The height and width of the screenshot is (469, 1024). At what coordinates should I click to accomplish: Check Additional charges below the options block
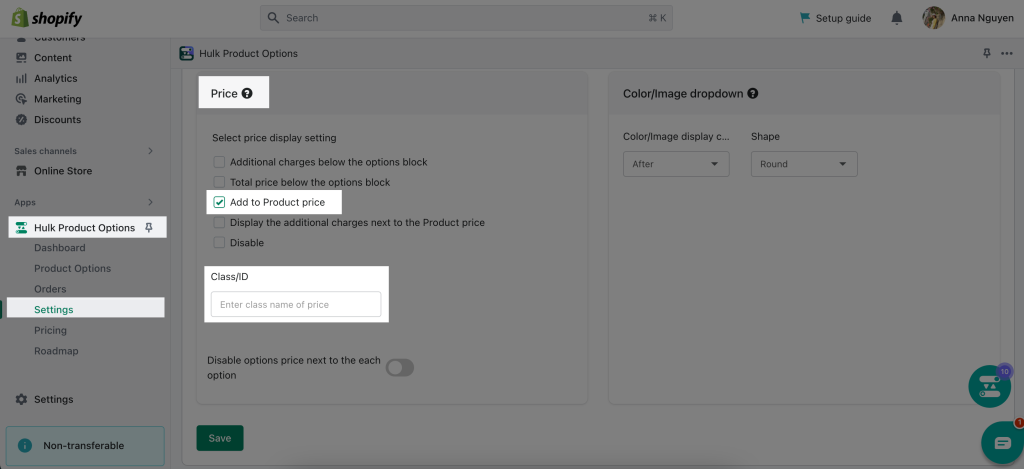[x=219, y=161]
